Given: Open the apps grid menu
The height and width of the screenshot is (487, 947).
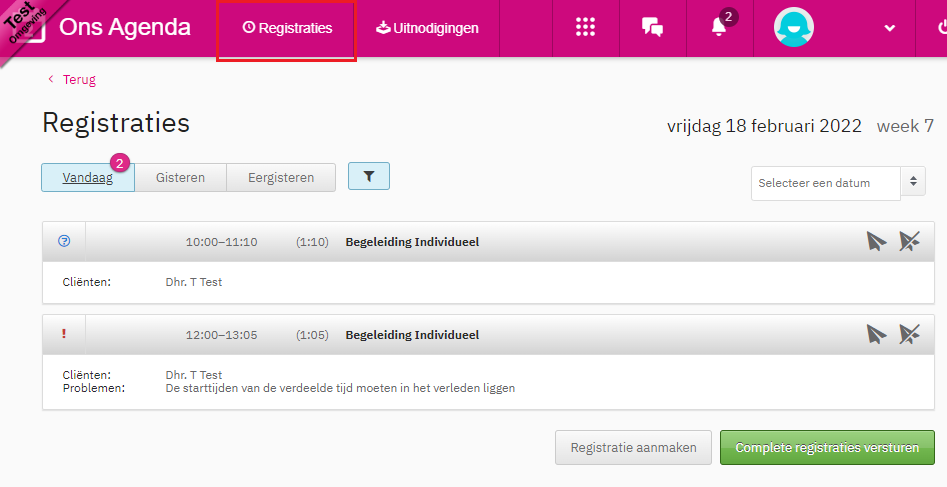Looking at the screenshot, I should pos(586,28).
